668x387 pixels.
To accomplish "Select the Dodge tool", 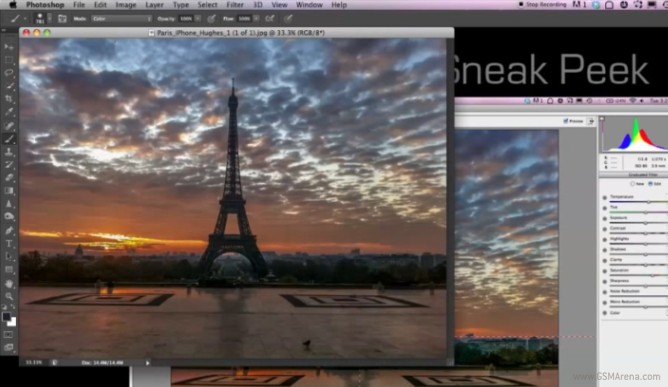I will pyautogui.click(x=9, y=217).
